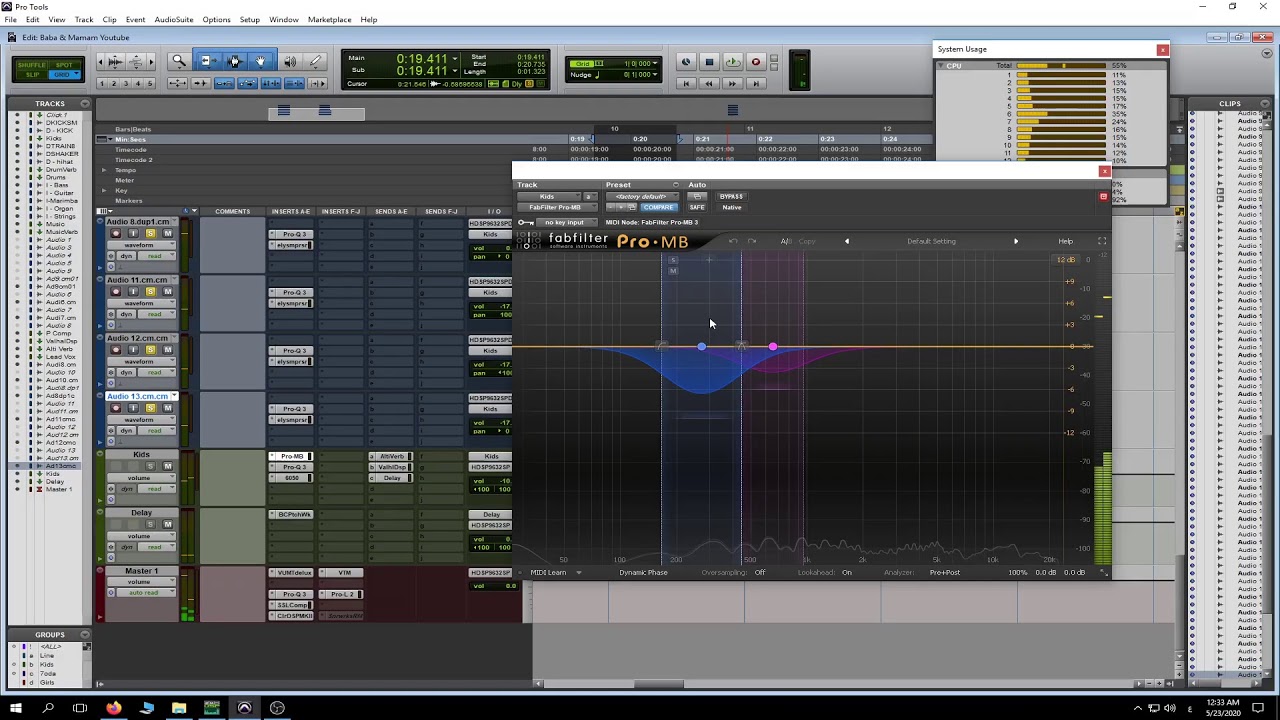Click the Pro-MB band mute M icon
1280x720 pixels.
click(673, 271)
